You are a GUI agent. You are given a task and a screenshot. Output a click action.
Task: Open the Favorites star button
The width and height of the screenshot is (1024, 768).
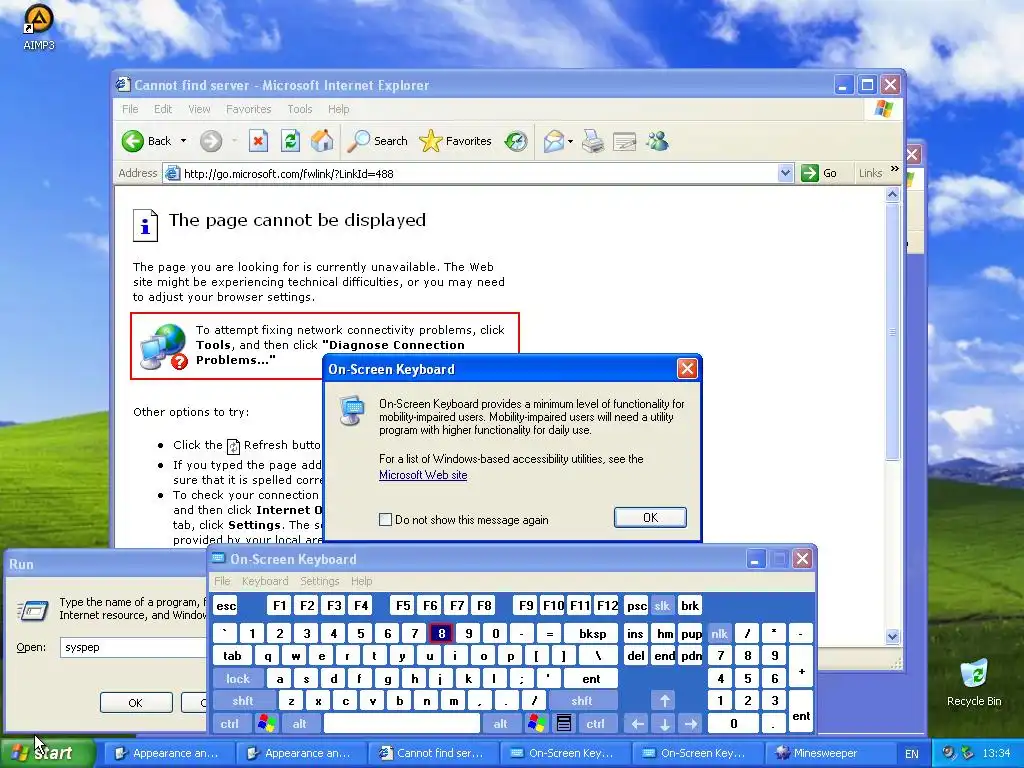click(x=455, y=141)
